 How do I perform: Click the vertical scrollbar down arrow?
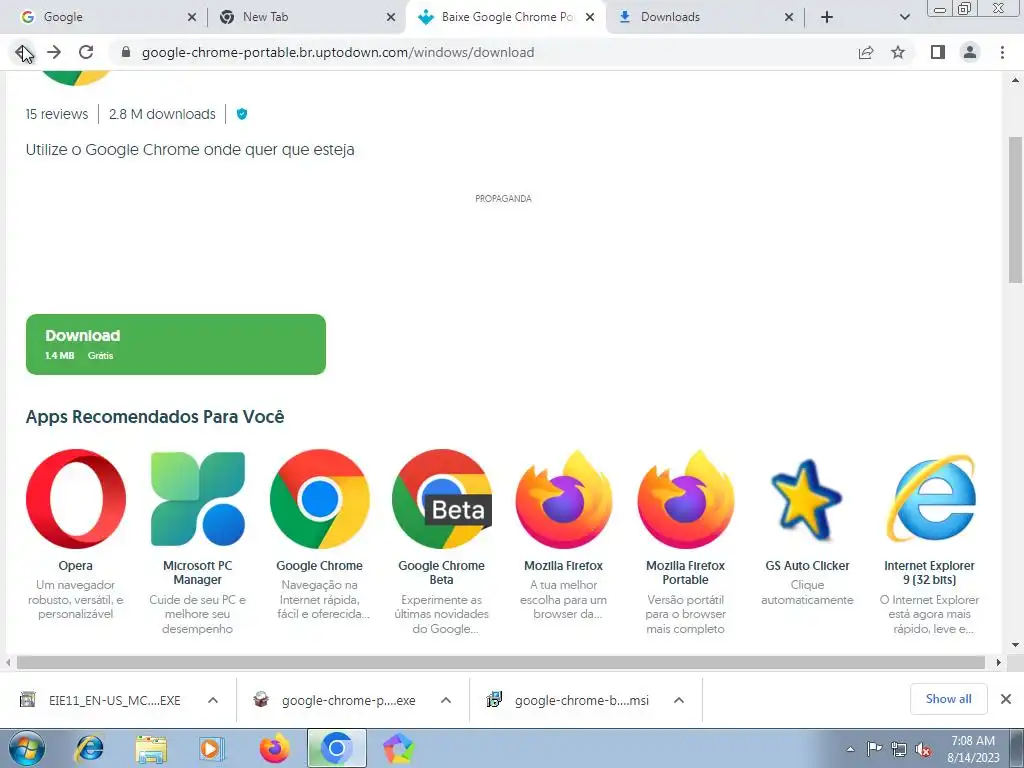pyautogui.click(x=1015, y=645)
